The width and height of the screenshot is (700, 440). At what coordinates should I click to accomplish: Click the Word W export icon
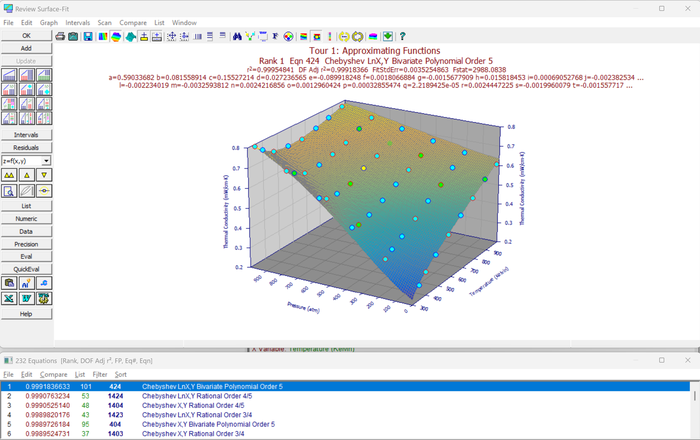click(27, 299)
